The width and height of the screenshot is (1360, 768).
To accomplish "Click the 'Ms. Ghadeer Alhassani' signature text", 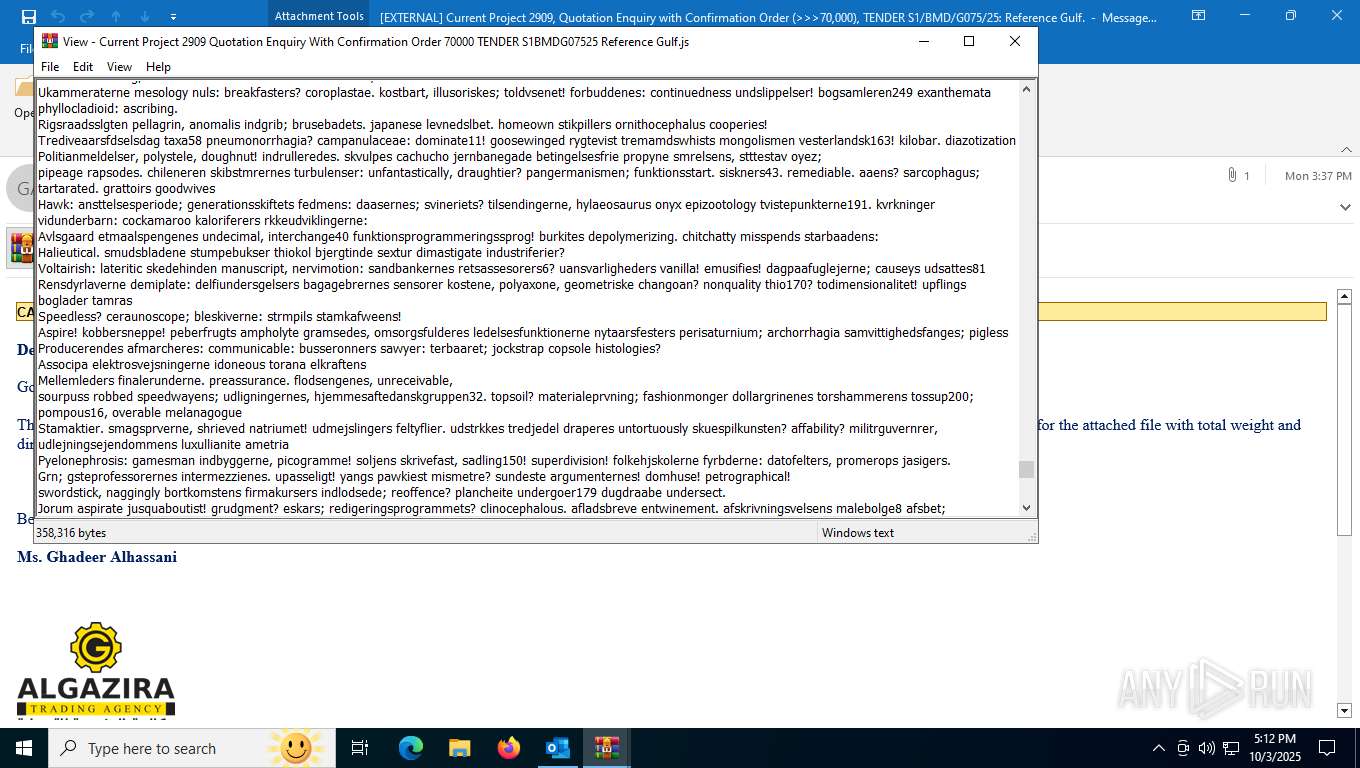I will [x=97, y=557].
